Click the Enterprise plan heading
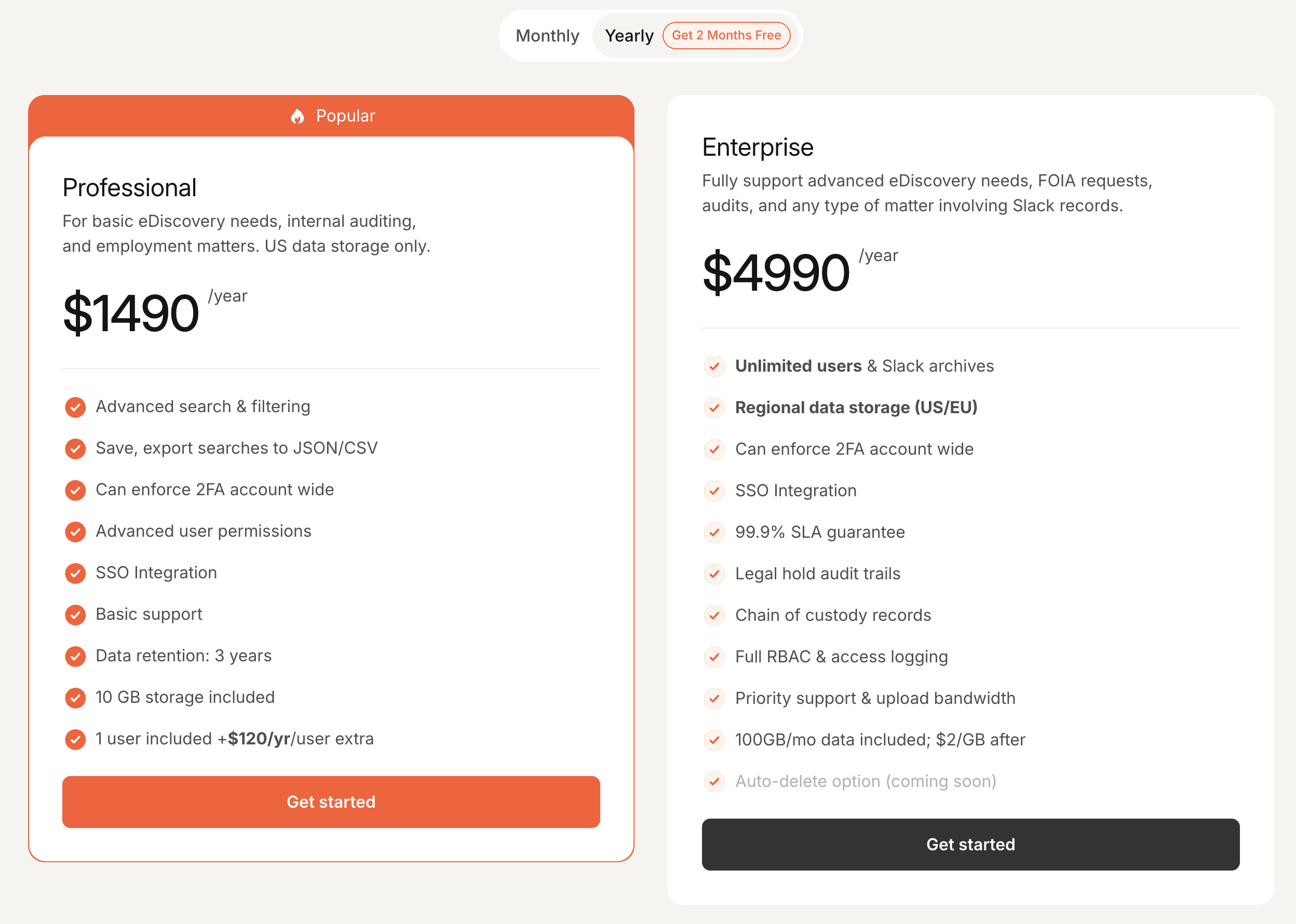The width and height of the screenshot is (1296, 924). click(x=758, y=147)
